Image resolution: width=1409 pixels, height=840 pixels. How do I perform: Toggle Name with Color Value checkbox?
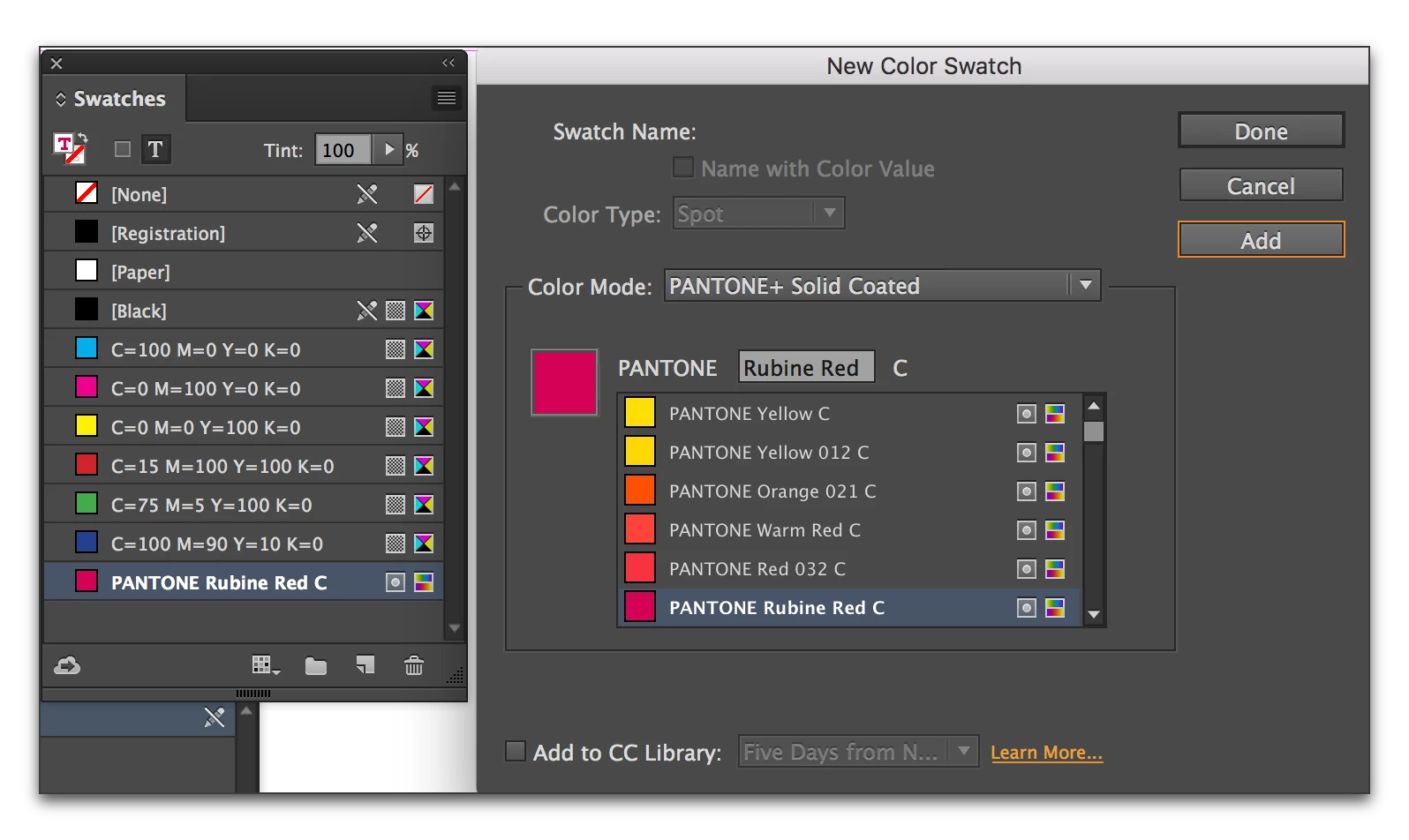click(x=683, y=167)
